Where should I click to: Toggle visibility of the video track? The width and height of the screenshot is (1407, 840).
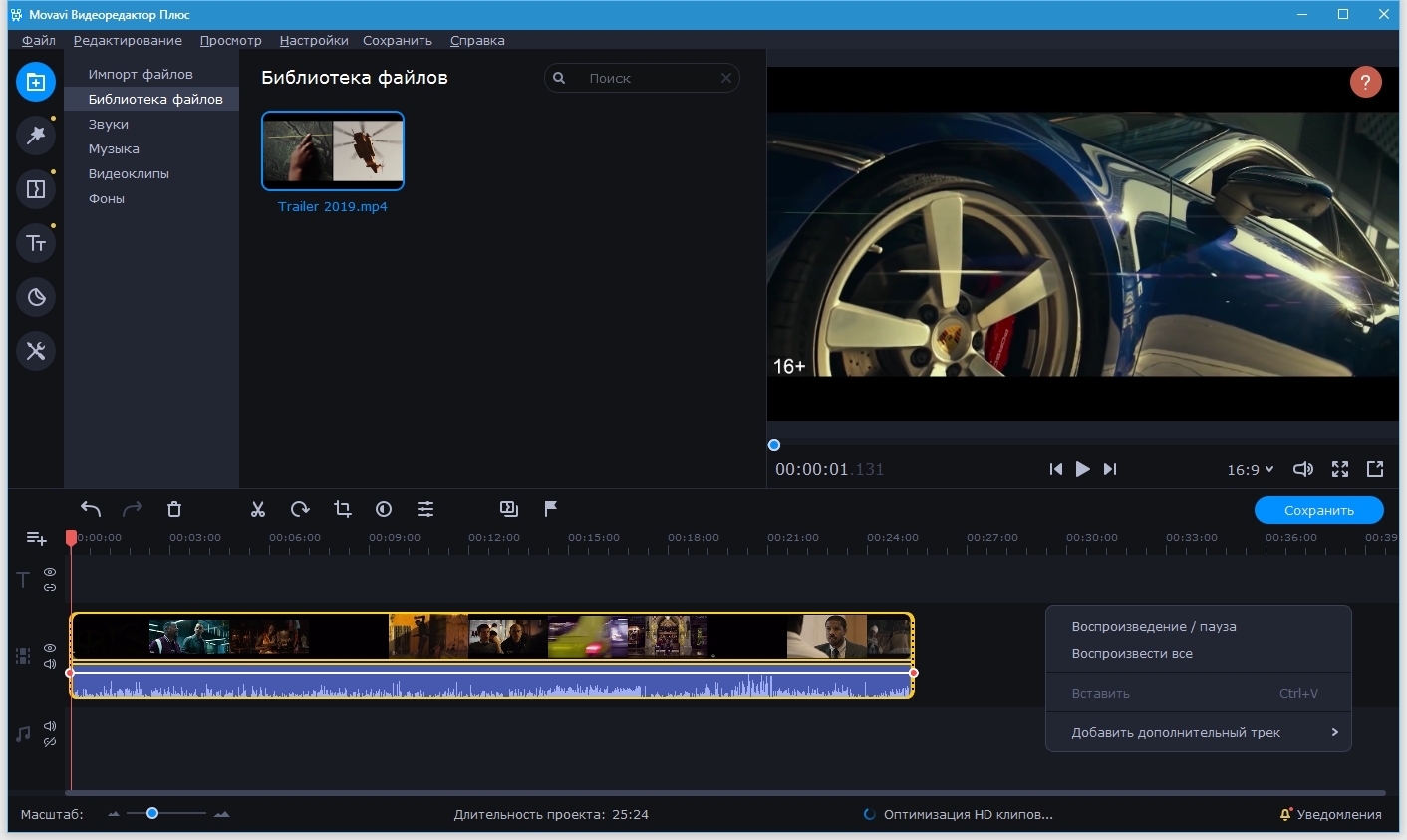click(50, 648)
